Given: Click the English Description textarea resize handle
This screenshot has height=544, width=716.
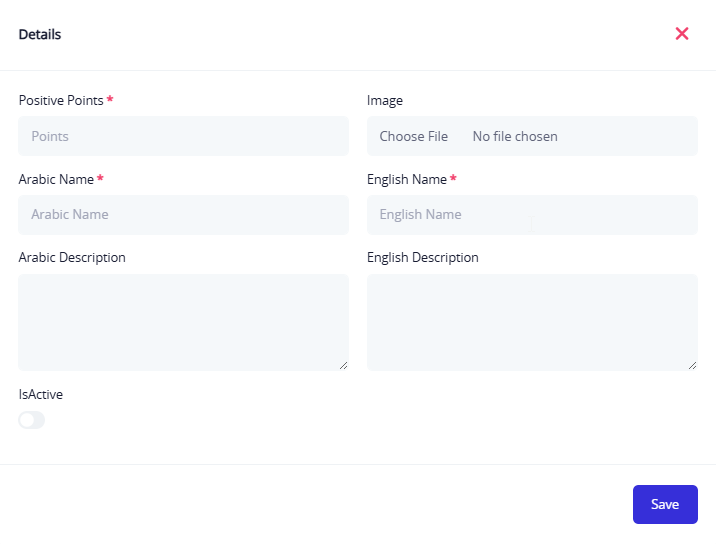Looking at the screenshot, I should coord(692,365).
